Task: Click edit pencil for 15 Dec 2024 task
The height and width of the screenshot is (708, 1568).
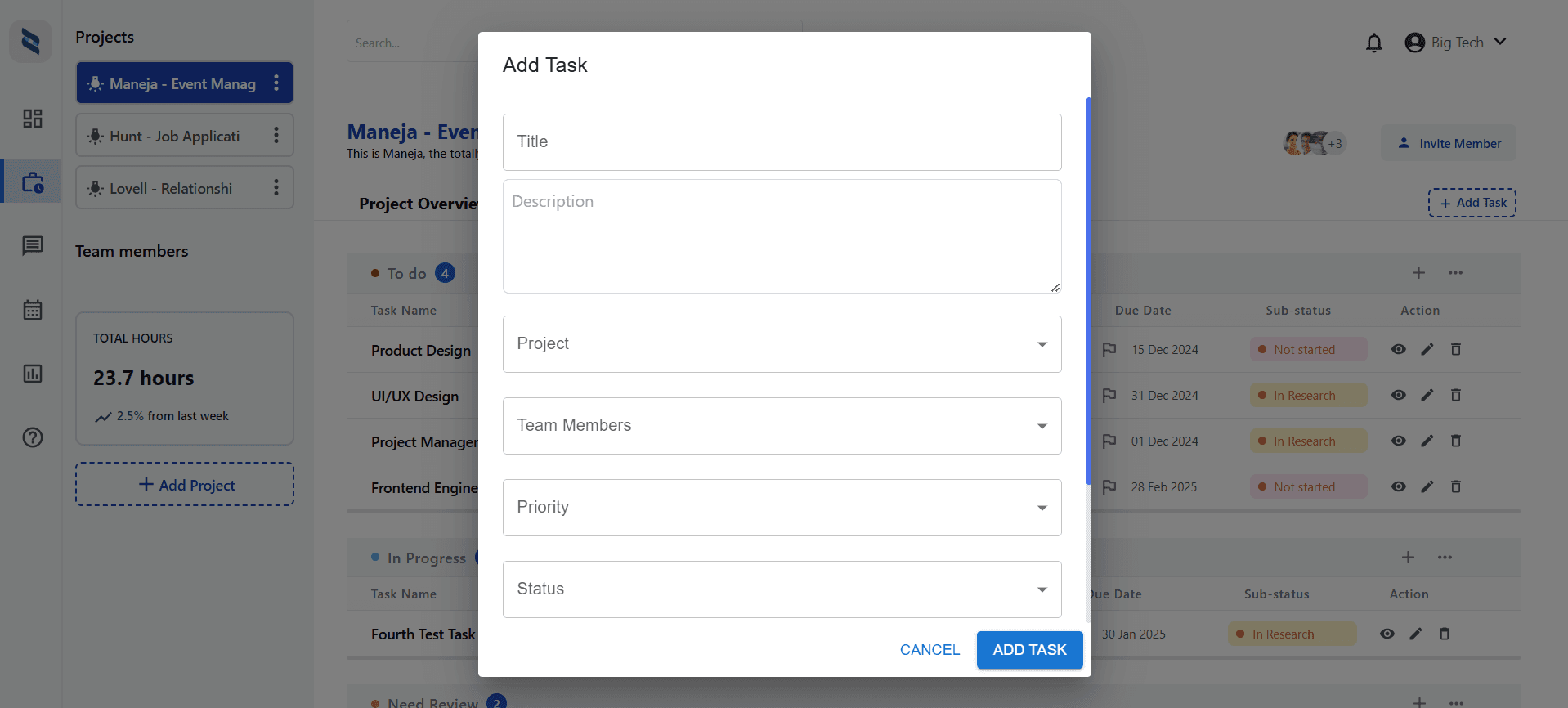Action: pos(1427,350)
